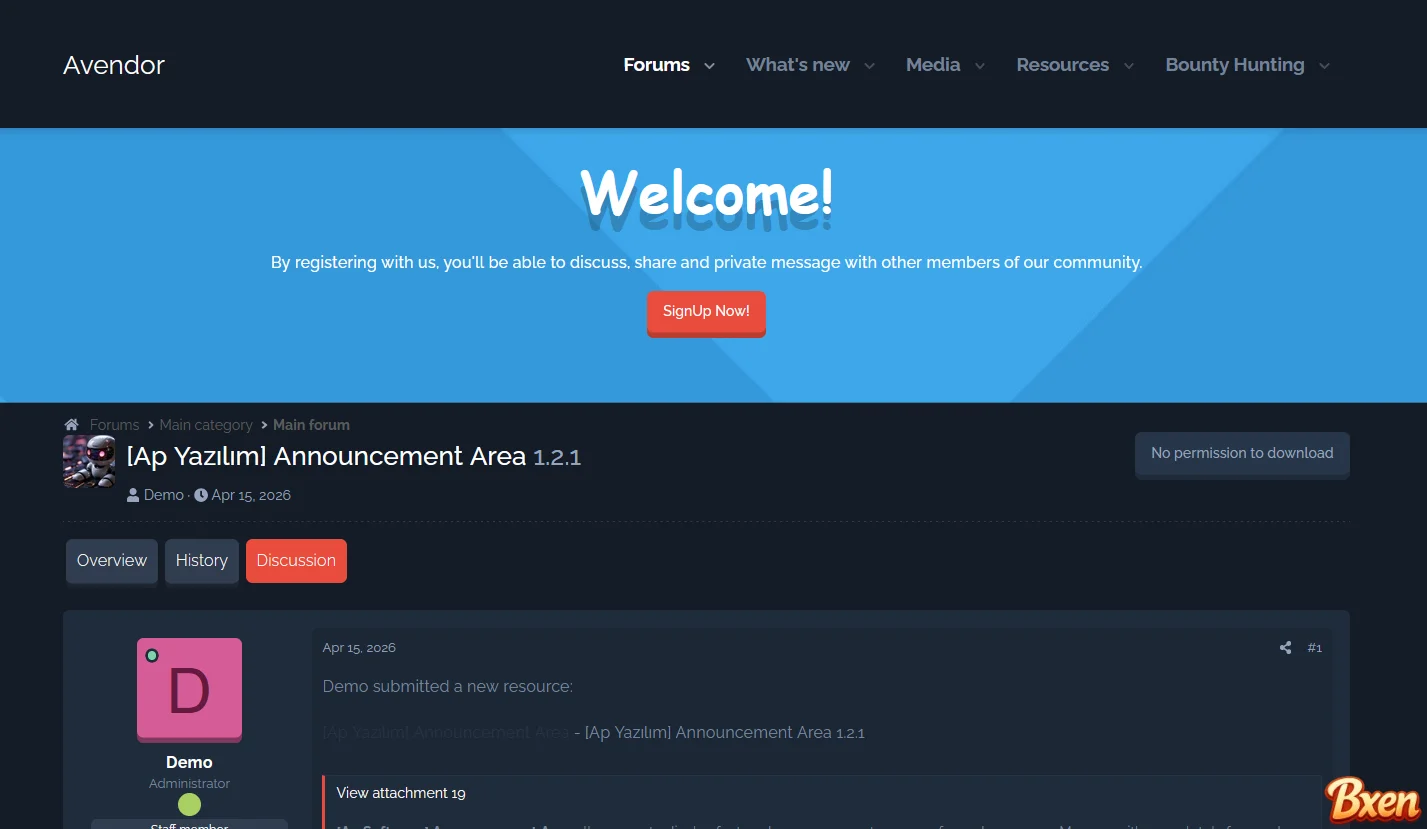Click the No permission to download button
Image resolution: width=1427 pixels, height=829 pixels.
(x=1242, y=454)
